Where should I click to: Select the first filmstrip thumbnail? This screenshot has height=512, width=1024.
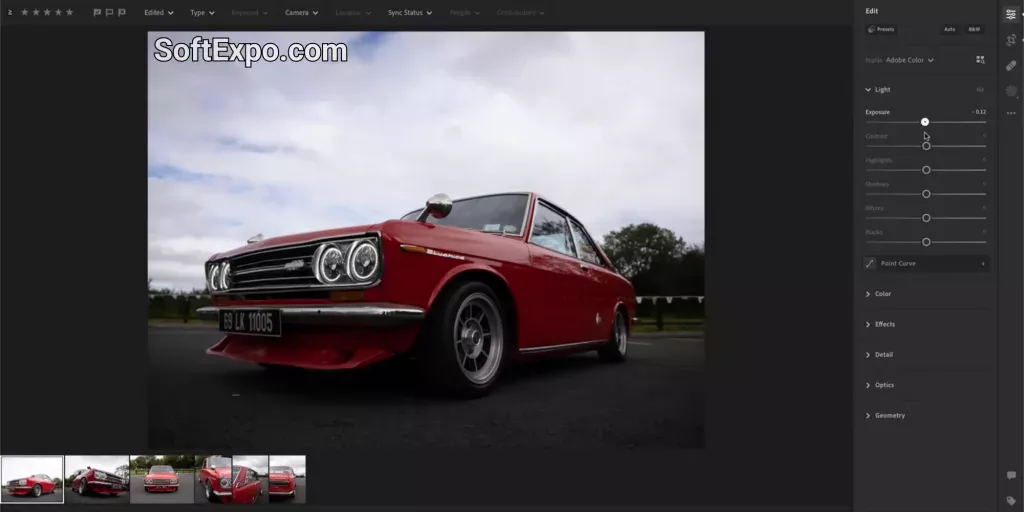[32, 479]
